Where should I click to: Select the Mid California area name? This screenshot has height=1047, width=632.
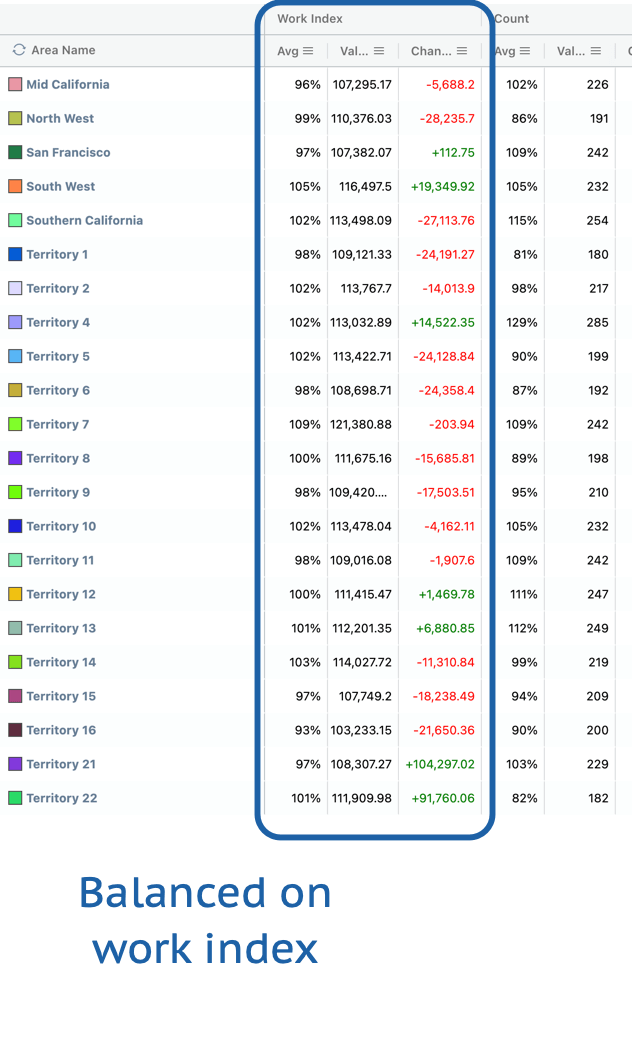pos(67,84)
